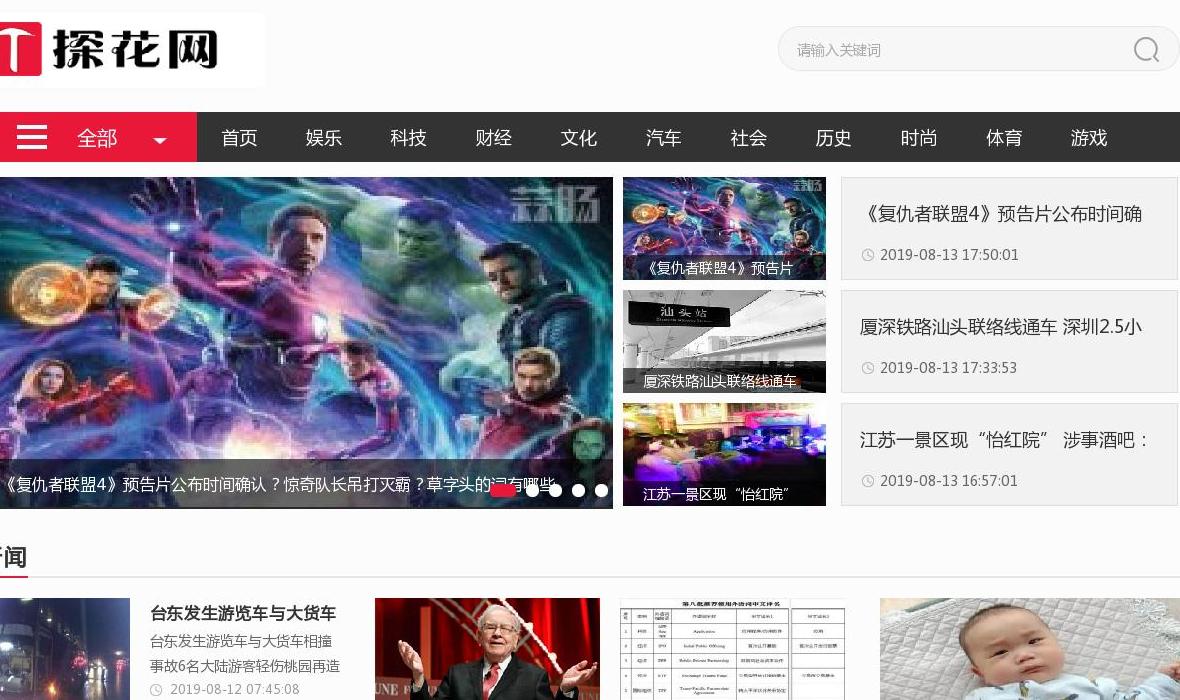The width and height of the screenshot is (1180, 700).
Task: Click the clock icon beside 07:45:08
Action: coord(156,689)
